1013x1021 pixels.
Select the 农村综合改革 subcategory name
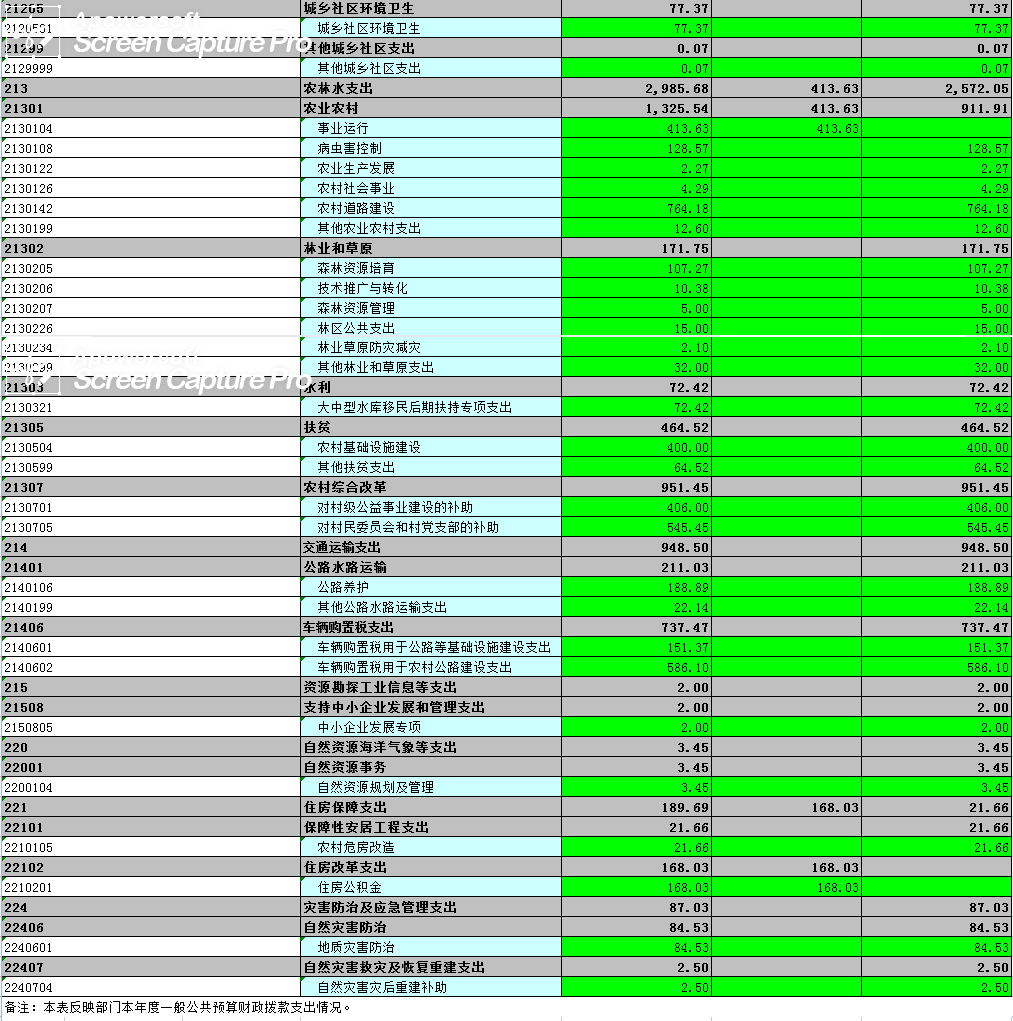(431, 487)
